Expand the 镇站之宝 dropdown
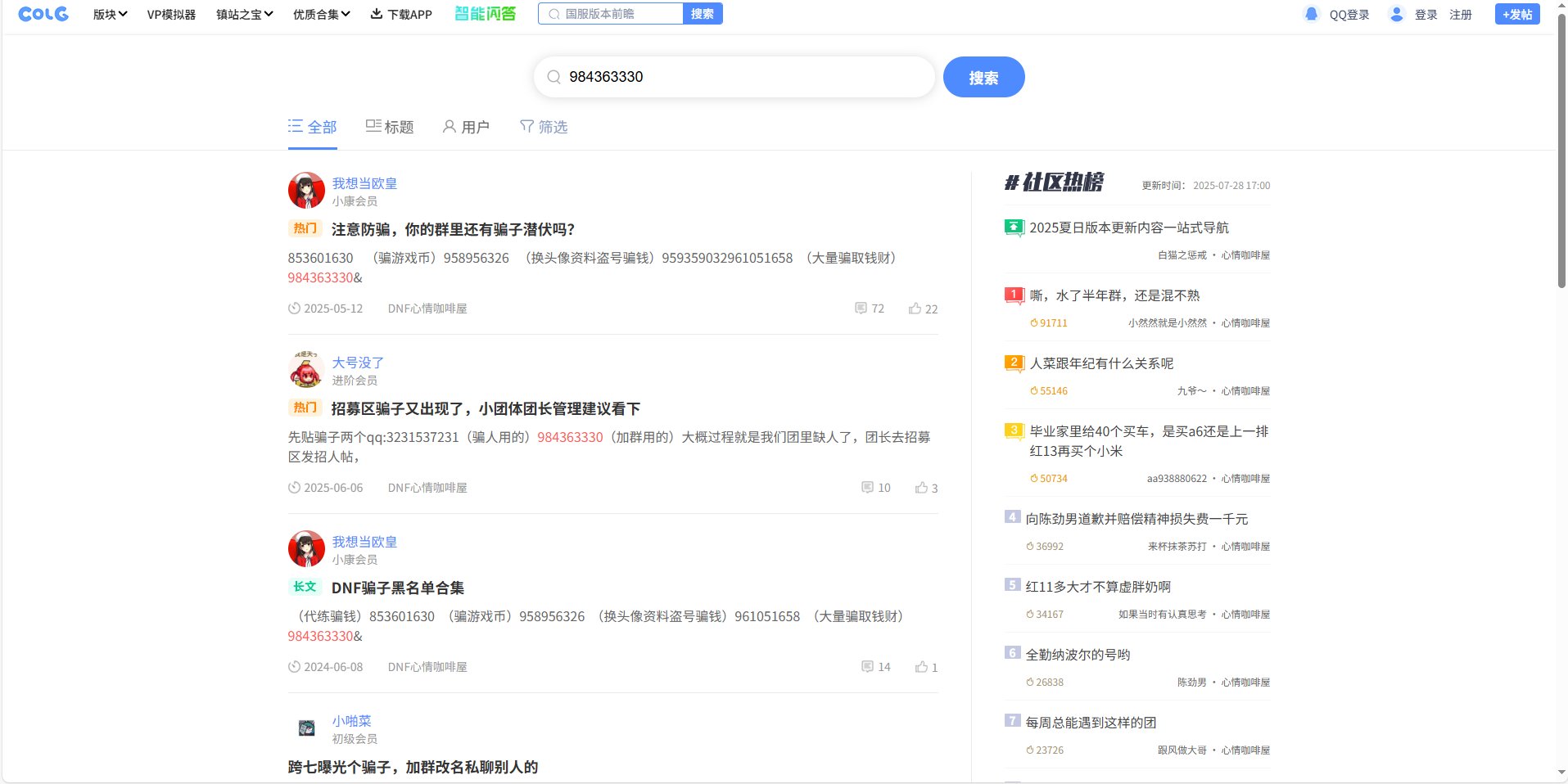 coord(244,14)
